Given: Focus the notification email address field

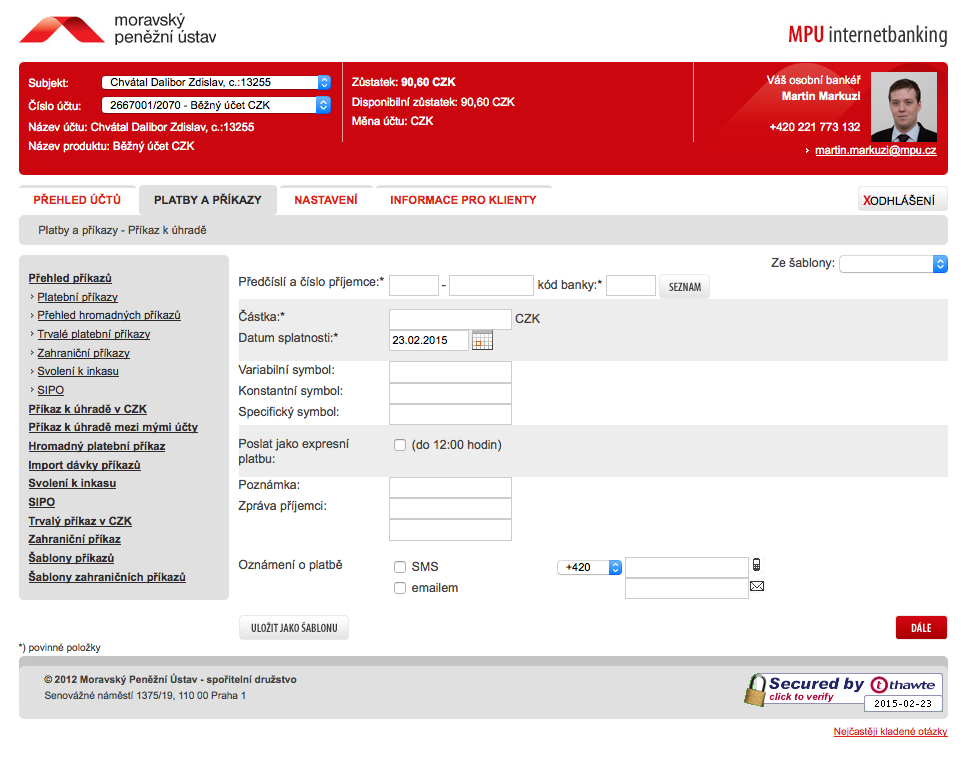Looking at the screenshot, I should pyautogui.click(x=686, y=588).
